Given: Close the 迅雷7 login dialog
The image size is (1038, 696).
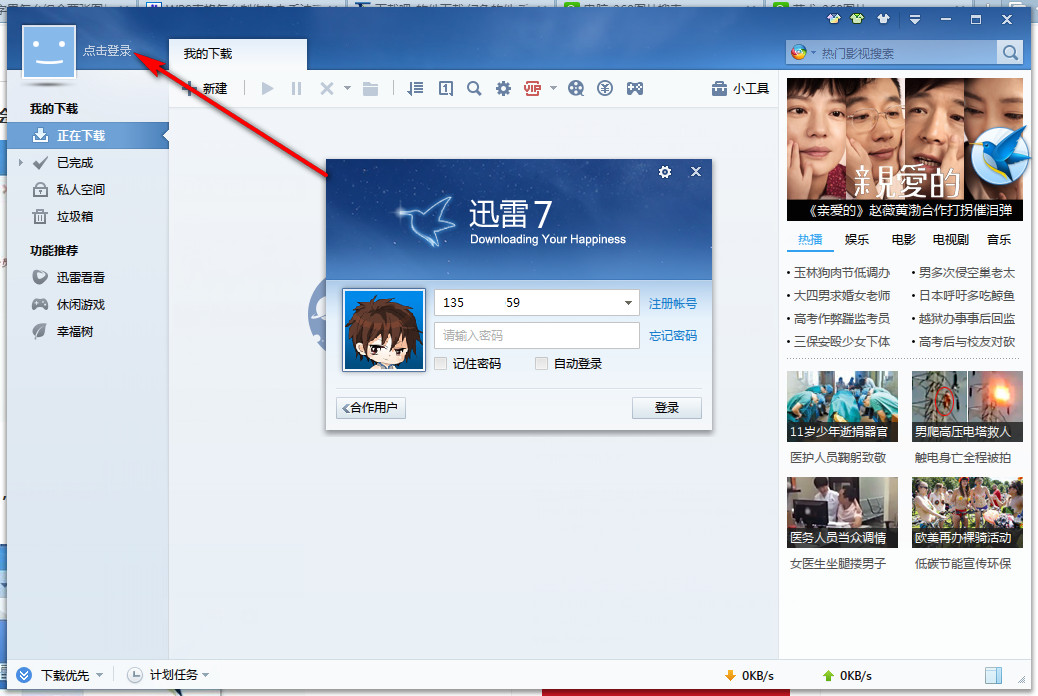Looking at the screenshot, I should (696, 172).
